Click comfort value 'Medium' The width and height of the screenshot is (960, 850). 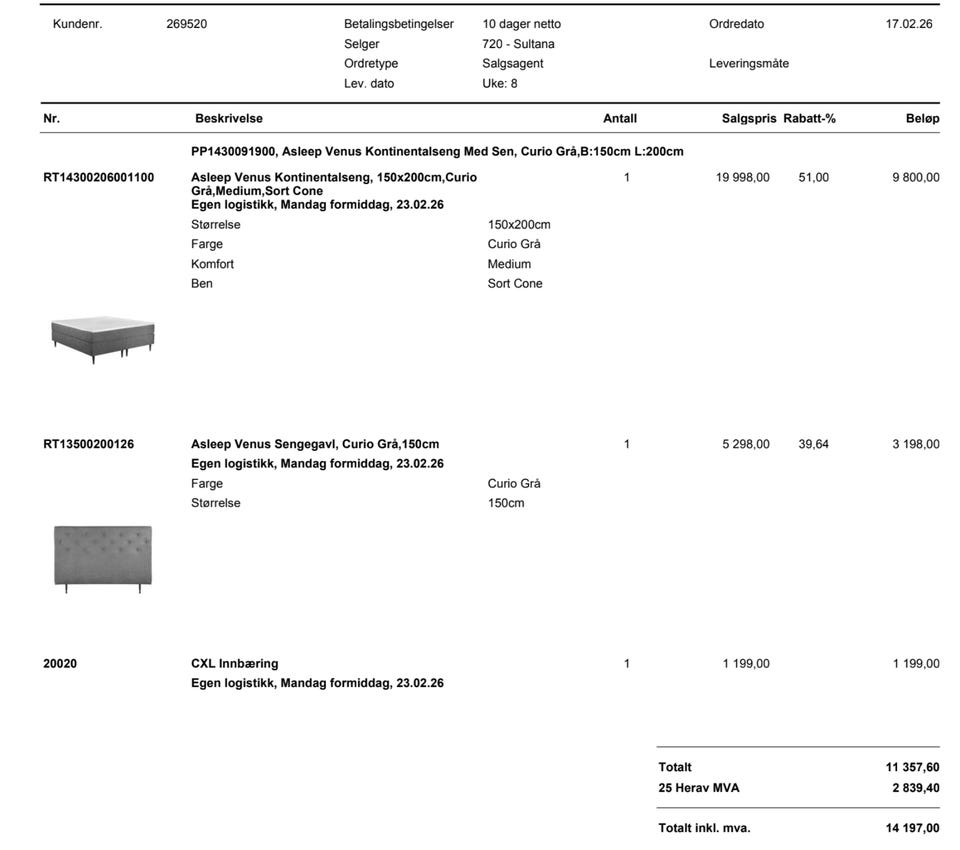tap(509, 264)
